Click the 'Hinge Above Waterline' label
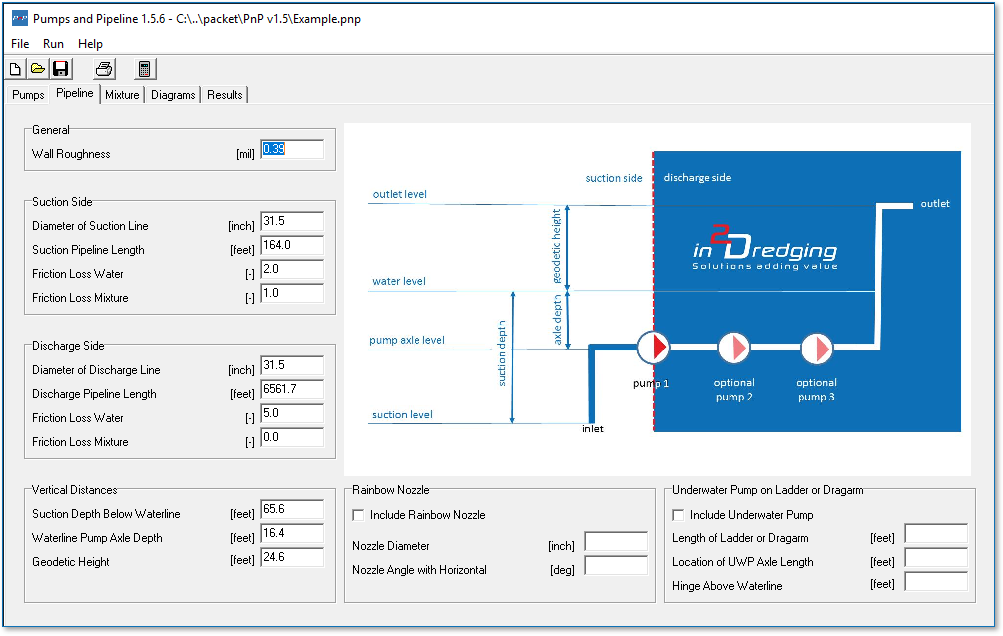1003x636 pixels. coord(727,586)
